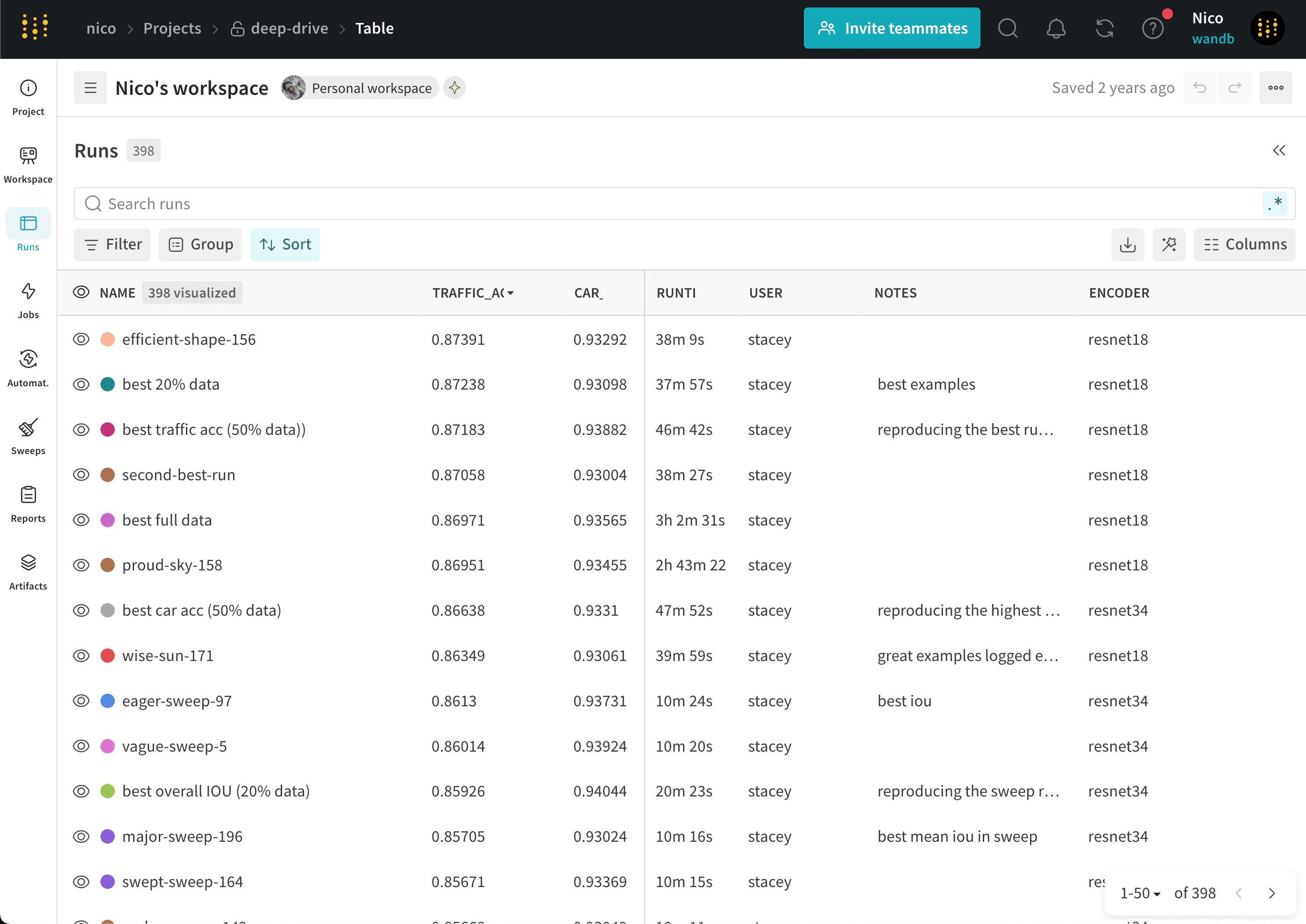The width and height of the screenshot is (1306, 924).
Task: Click the Invite teammates button
Action: pos(891,28)
